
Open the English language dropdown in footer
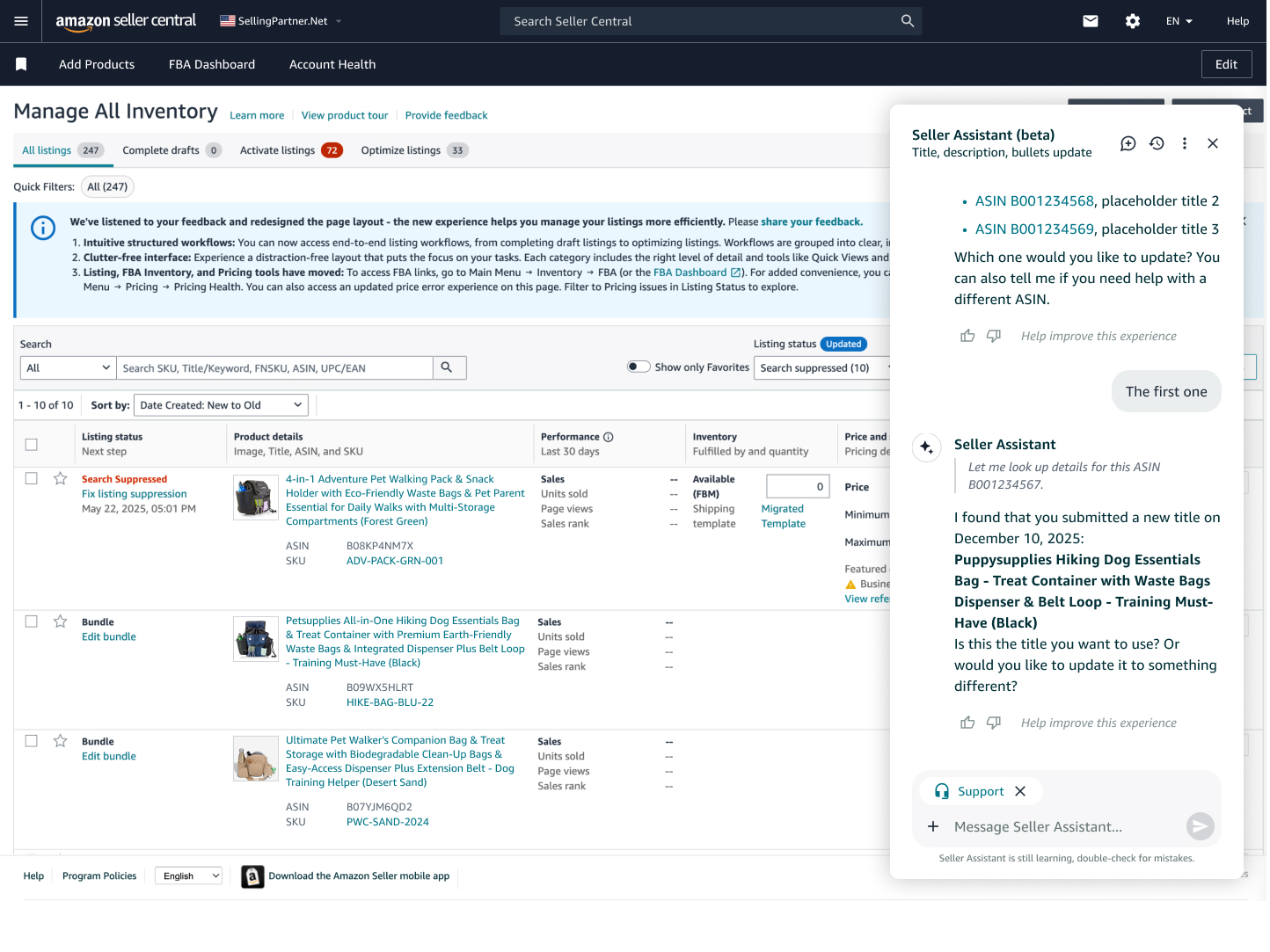pyautogui.click(x=189, y=876)
